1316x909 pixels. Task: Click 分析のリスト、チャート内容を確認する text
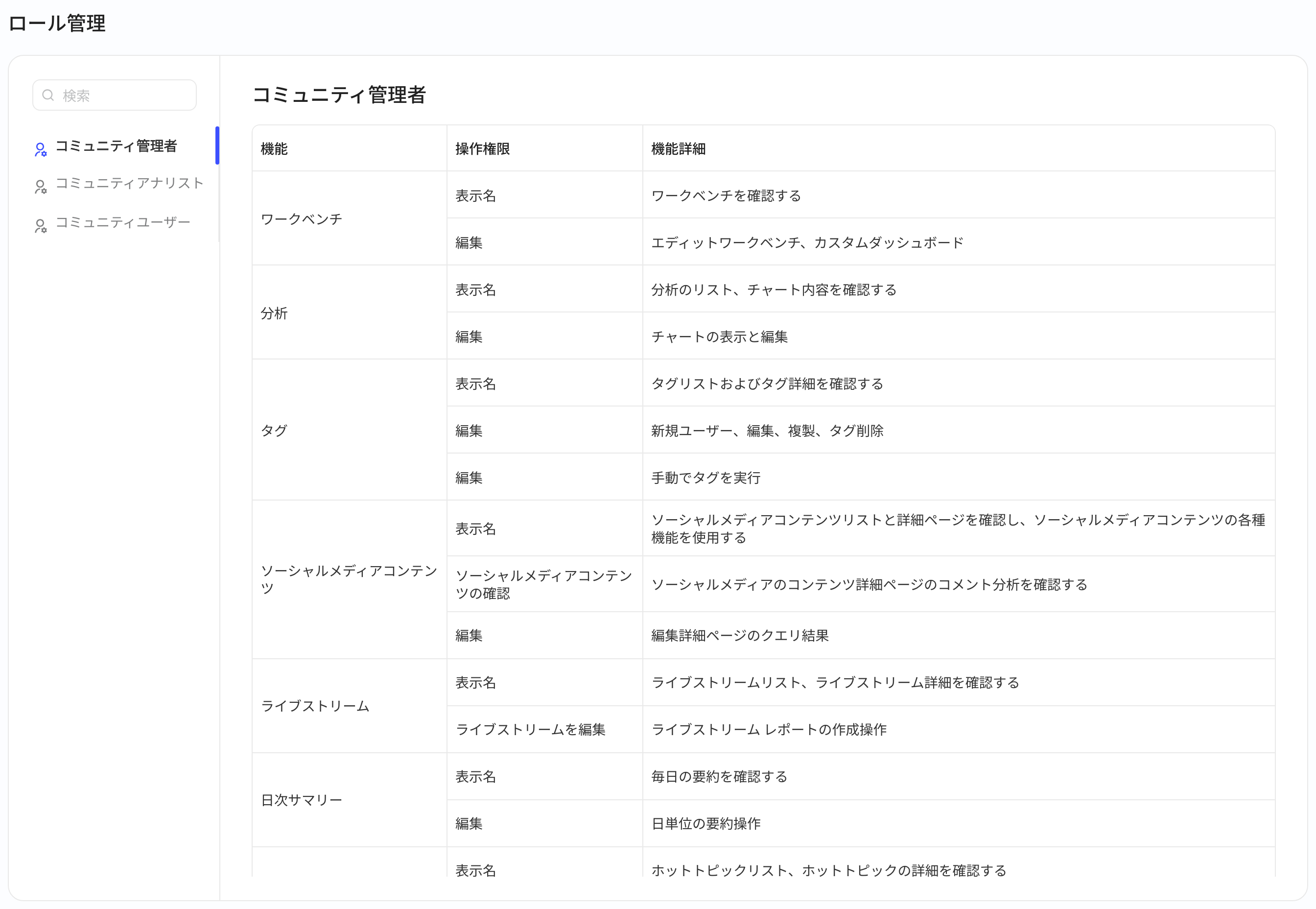click(774, 289)
